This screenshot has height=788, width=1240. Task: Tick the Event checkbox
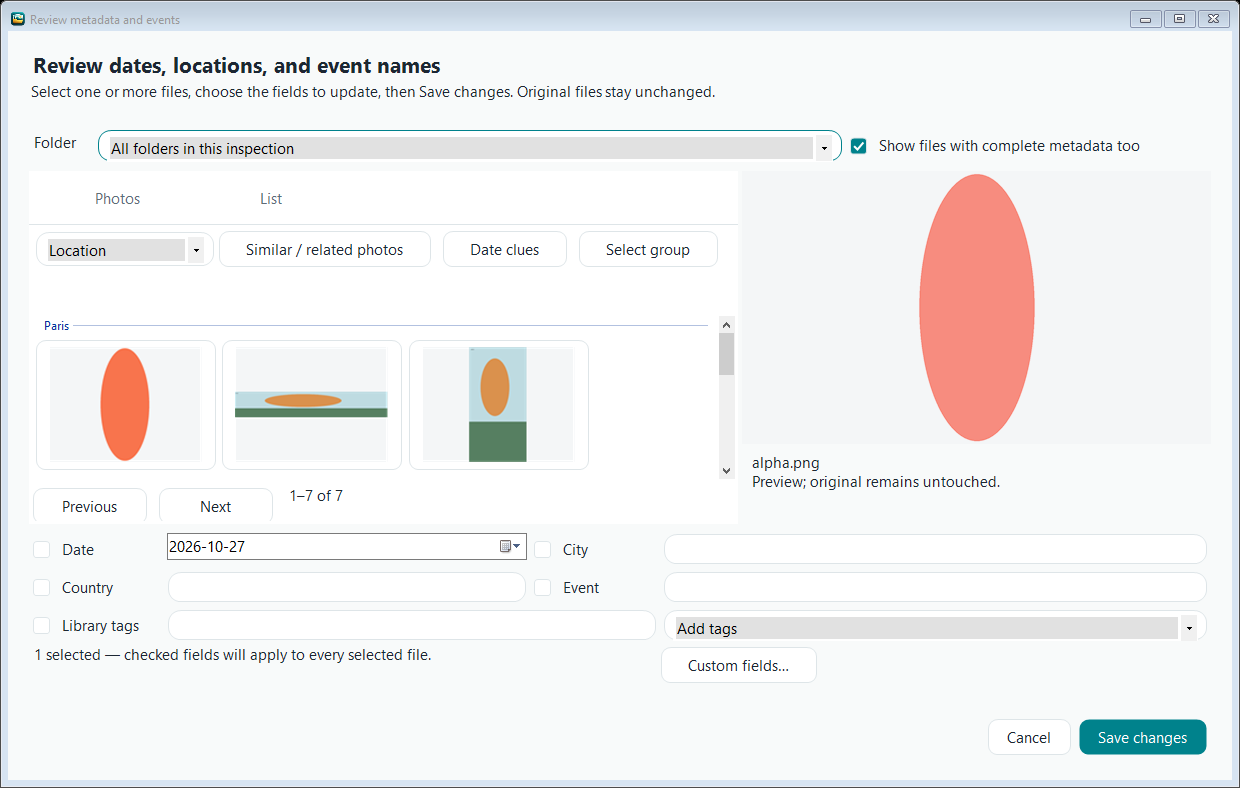point(542,588)
